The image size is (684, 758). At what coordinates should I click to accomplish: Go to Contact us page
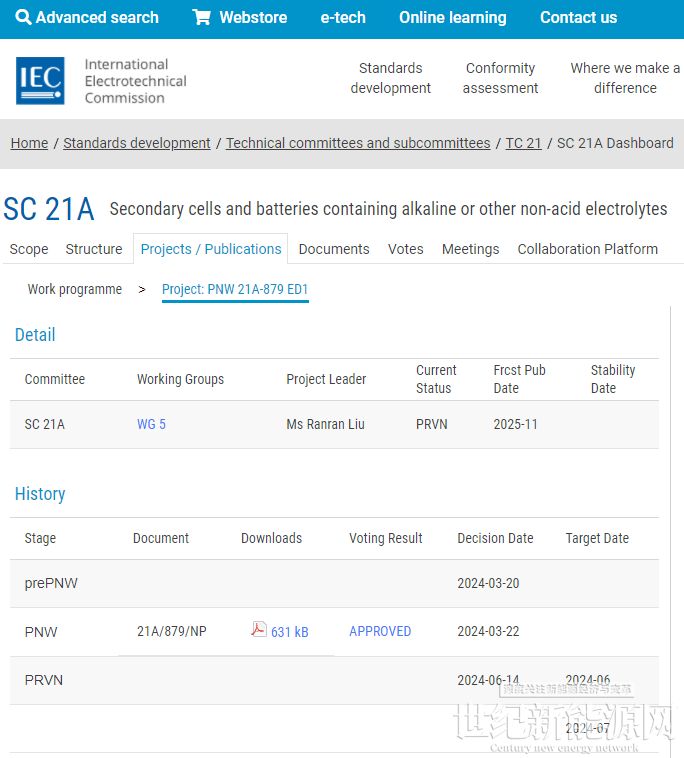(x=578, y=18)
